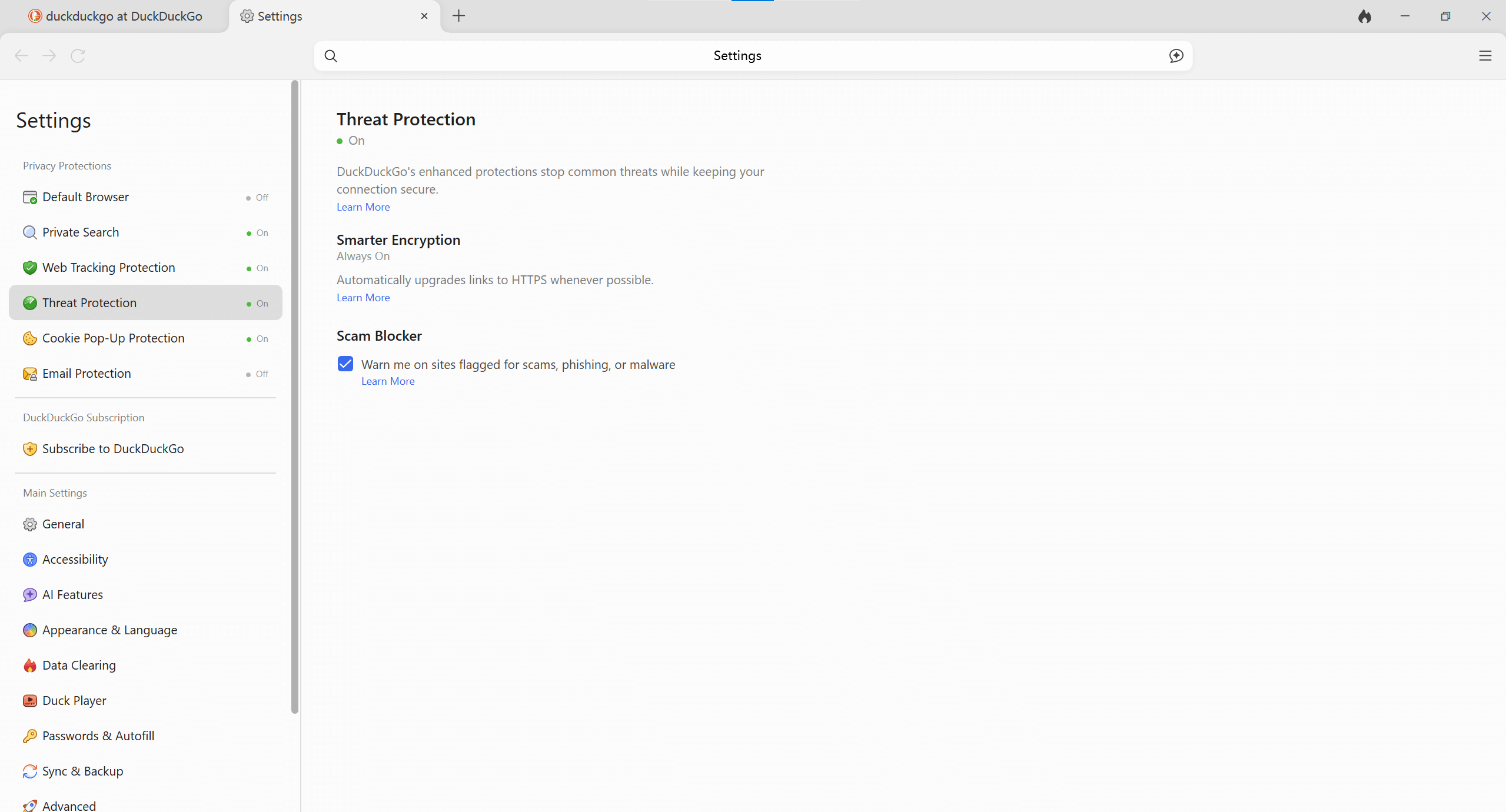Click the search magnifier in address bar

(331, 55)
